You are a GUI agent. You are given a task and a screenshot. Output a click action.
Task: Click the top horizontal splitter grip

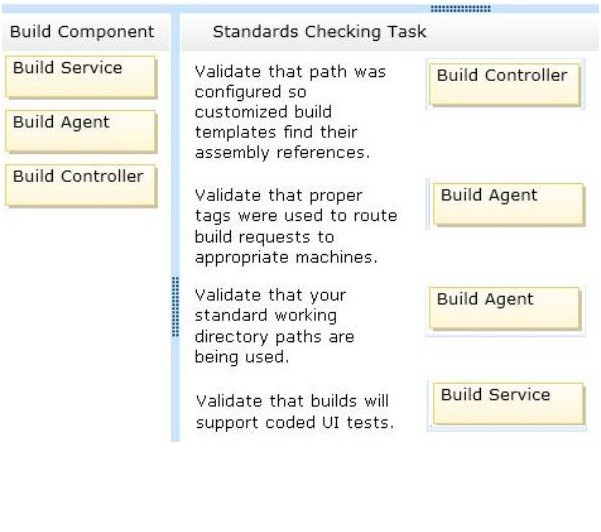tap(460, 8)
